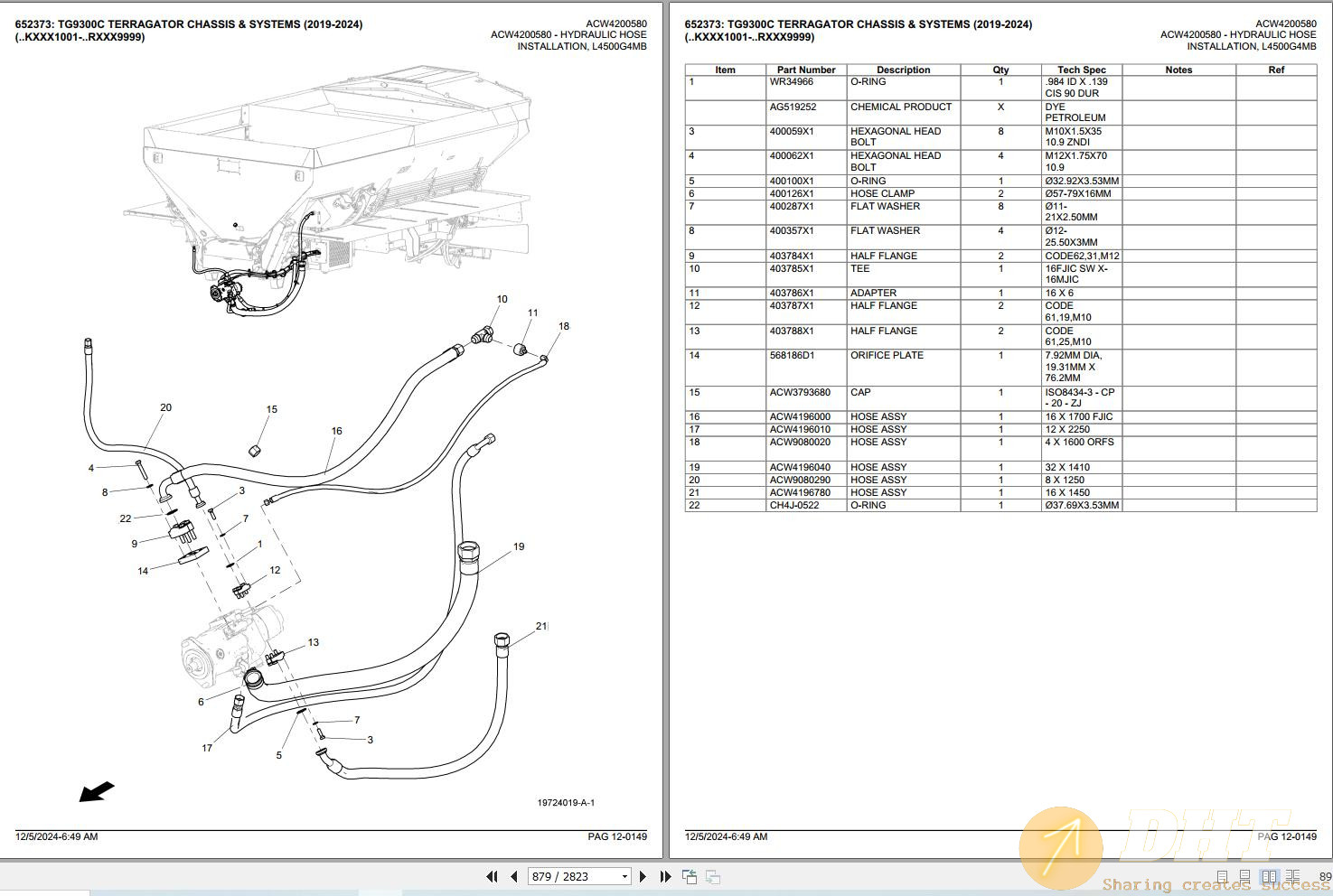Select part number 400287X1
The height and width of the screenshot is (896, 1333).
tap(792, 206)
